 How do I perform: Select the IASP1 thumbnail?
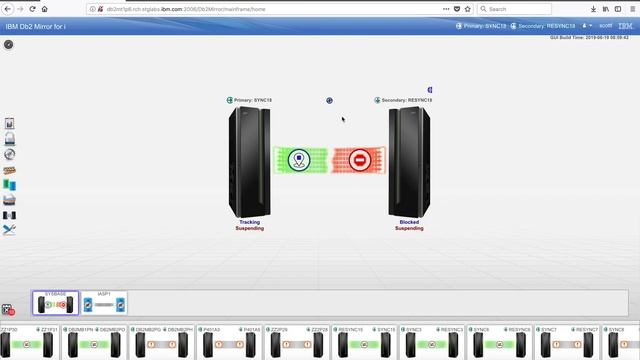pyautogui.click(x=104, y=303)
